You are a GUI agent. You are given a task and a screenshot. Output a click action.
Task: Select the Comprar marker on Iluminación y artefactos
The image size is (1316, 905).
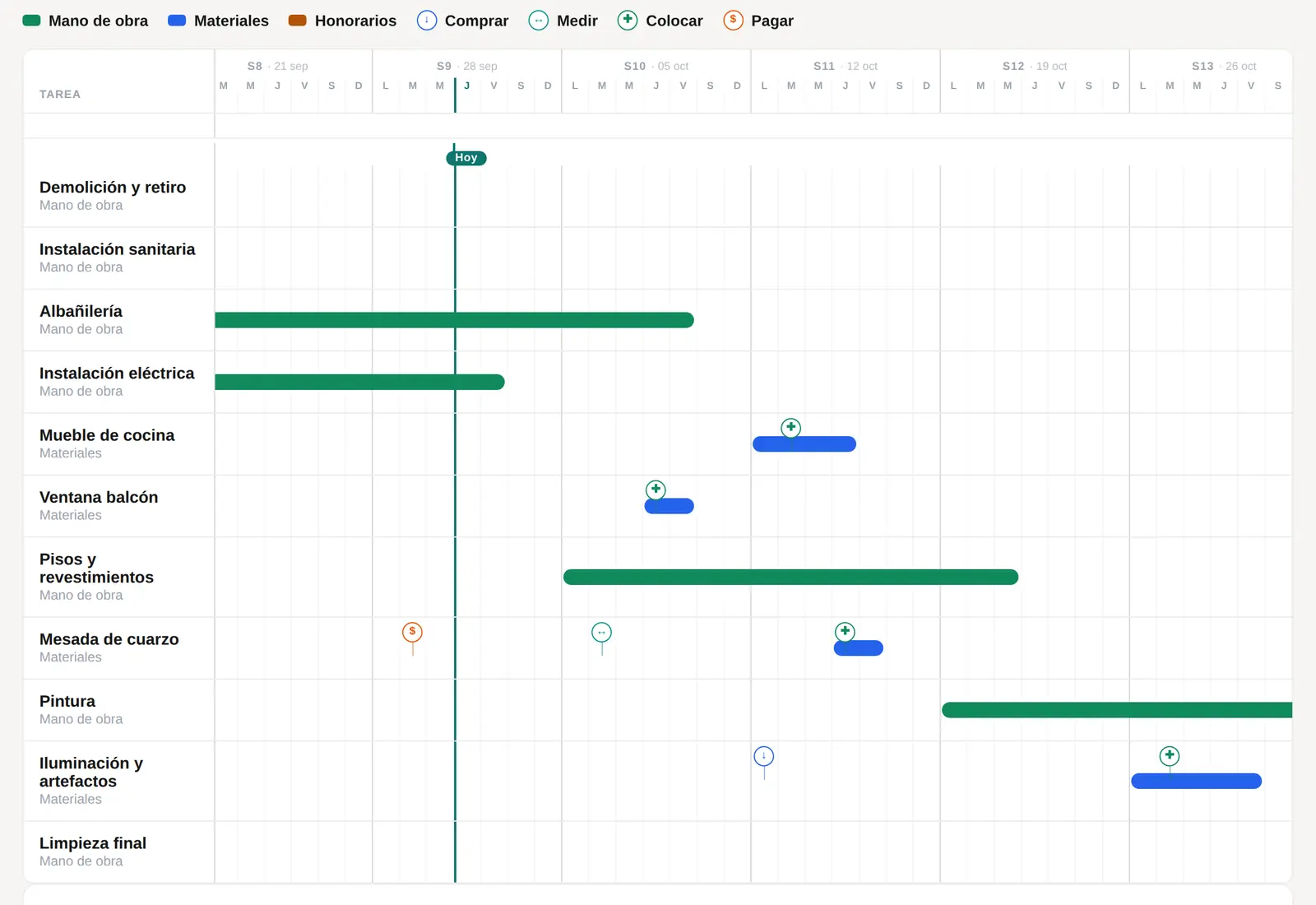tap(764, 756)
